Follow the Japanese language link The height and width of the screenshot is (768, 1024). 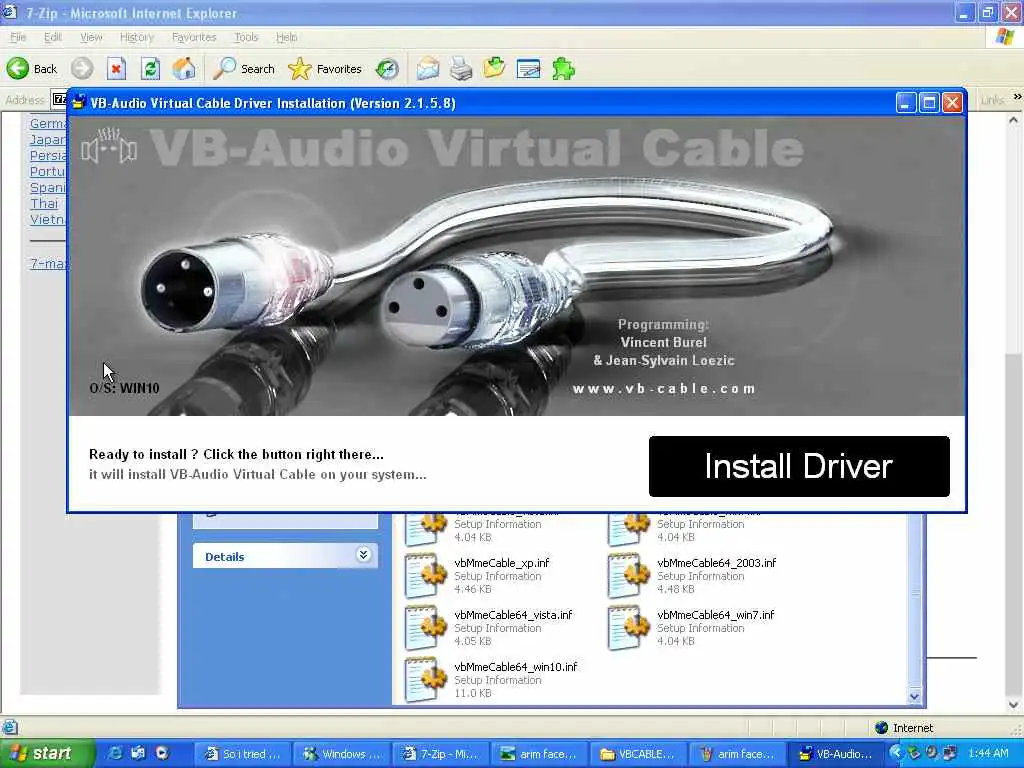coord(48,139)
